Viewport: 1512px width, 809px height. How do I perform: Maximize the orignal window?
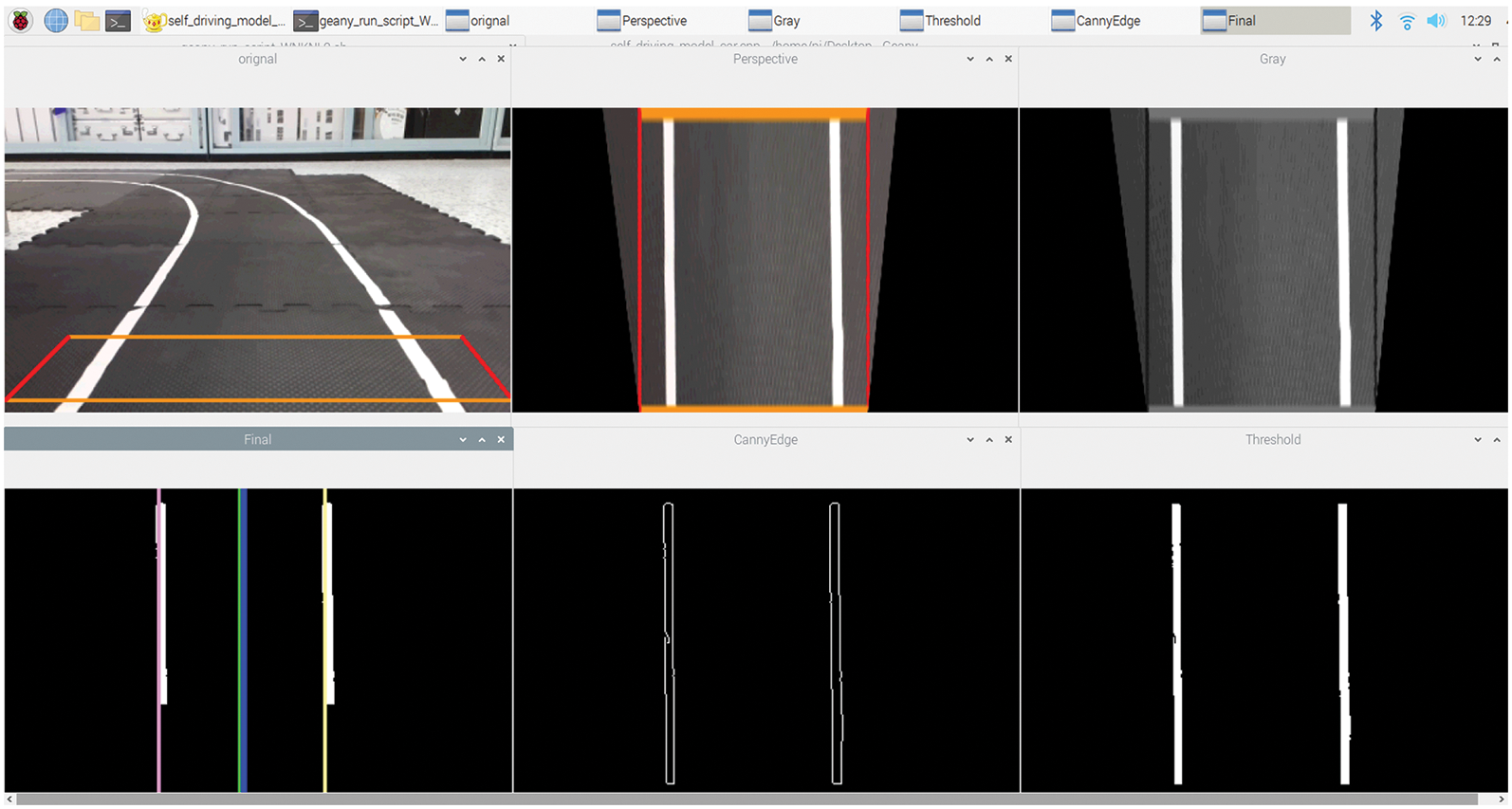[482, 59]
